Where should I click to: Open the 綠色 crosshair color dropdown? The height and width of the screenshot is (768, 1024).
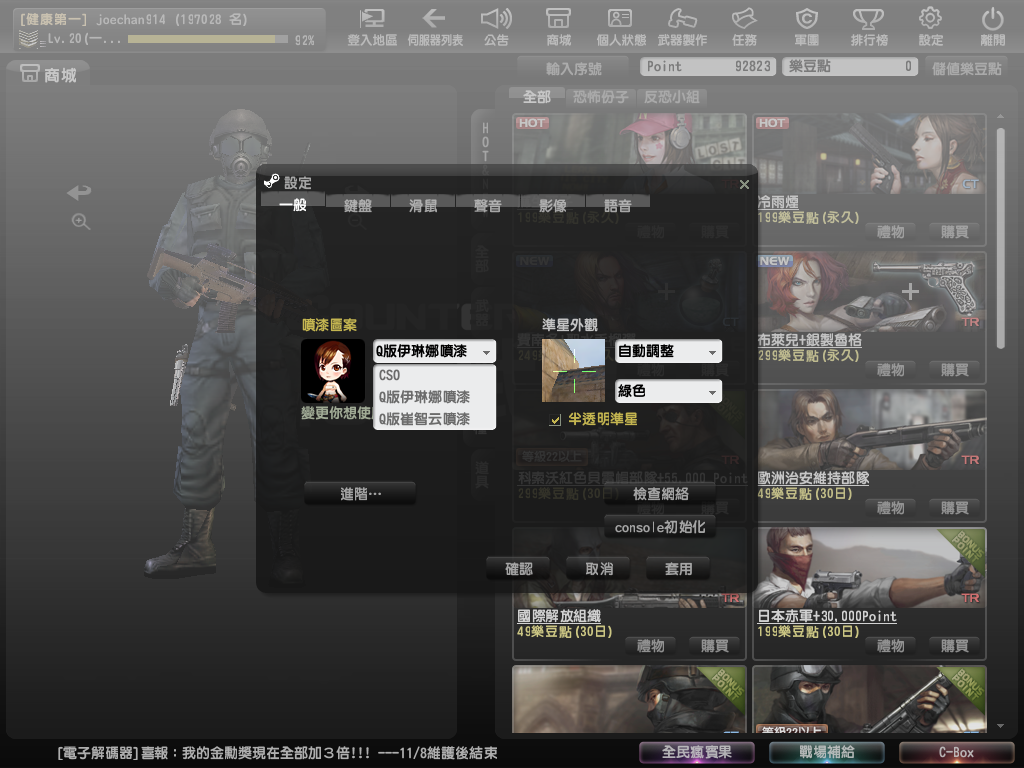668,391
